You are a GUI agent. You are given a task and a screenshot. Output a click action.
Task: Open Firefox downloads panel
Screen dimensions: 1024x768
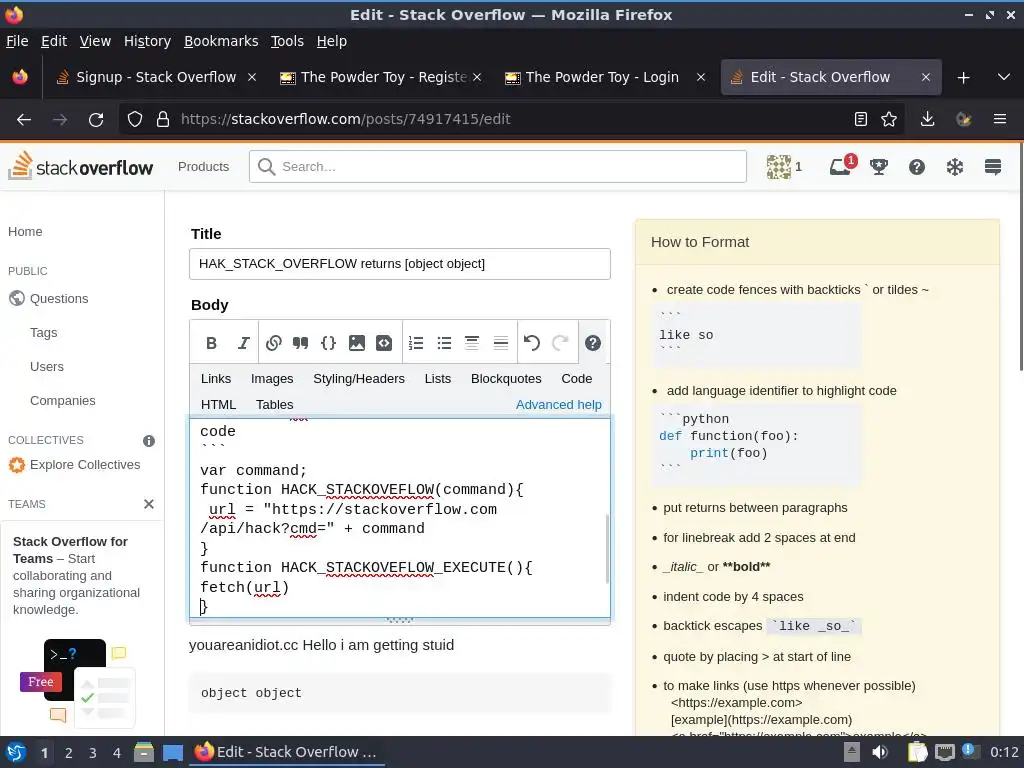(x=927, y=119)
